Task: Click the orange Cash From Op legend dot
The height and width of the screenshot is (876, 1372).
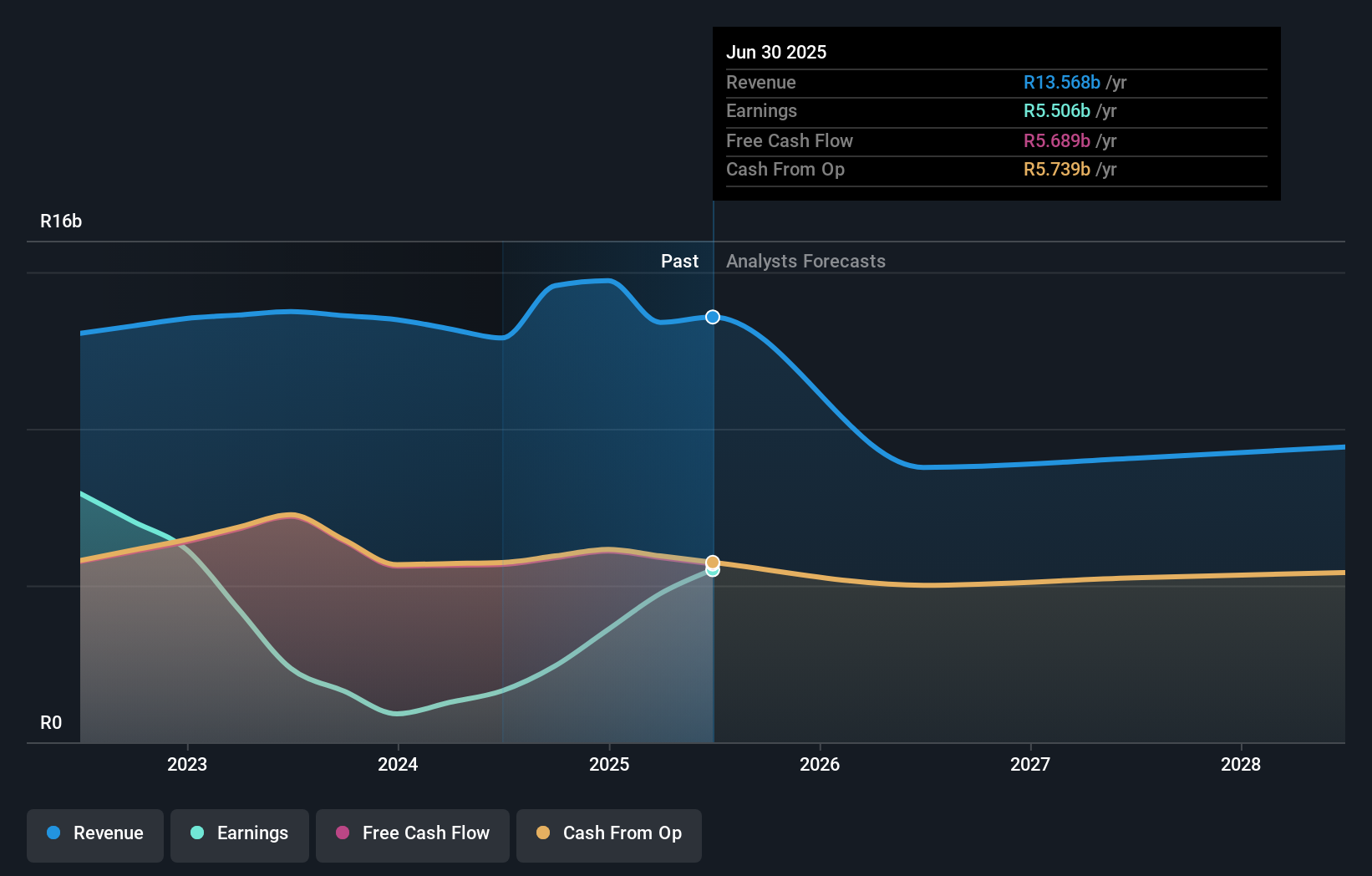Action: click(x=543, y=833)
